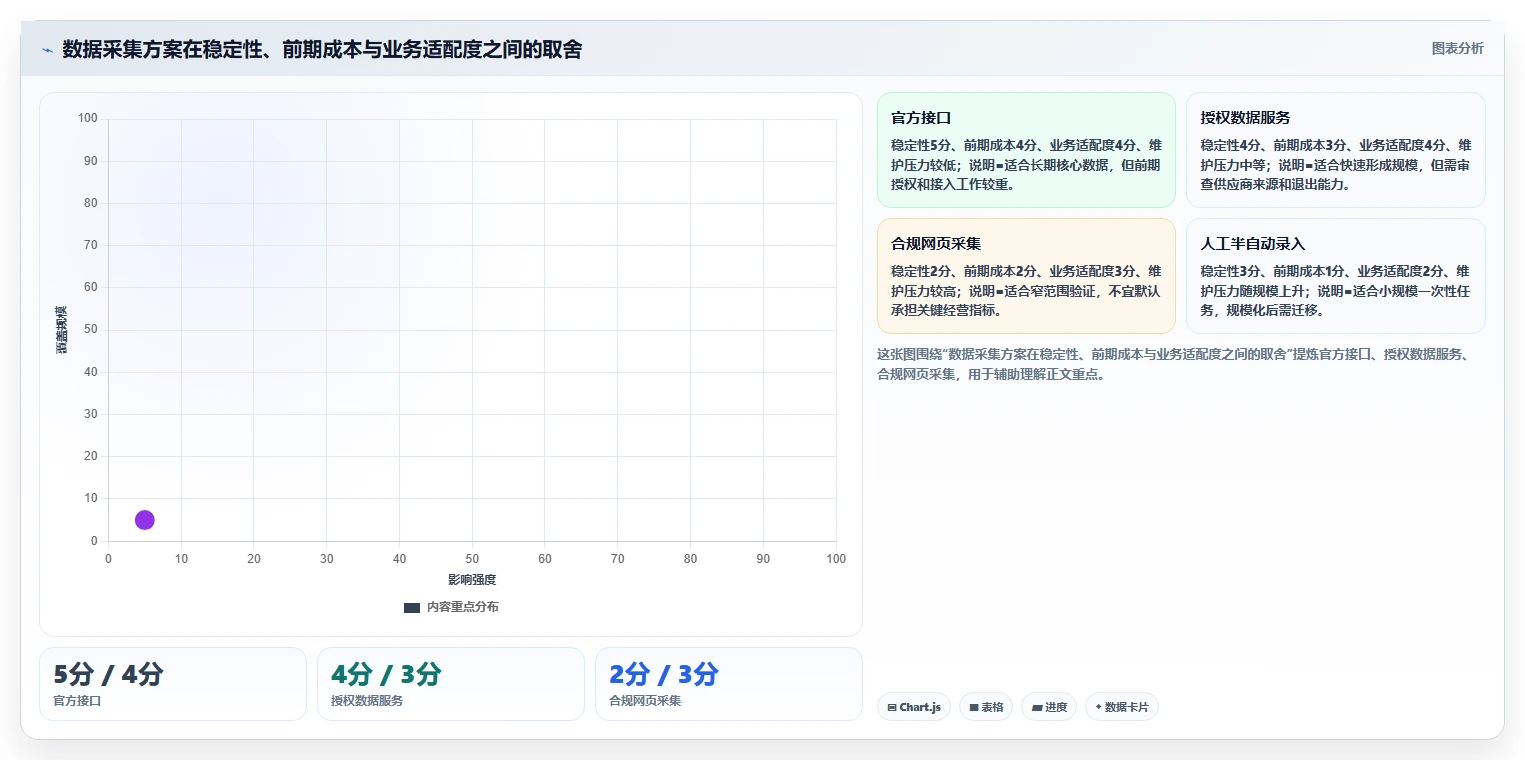Viewport: 1525px width, 760px height.
Task: Click the lightning icon beside the title
Action: pos(47,49)
